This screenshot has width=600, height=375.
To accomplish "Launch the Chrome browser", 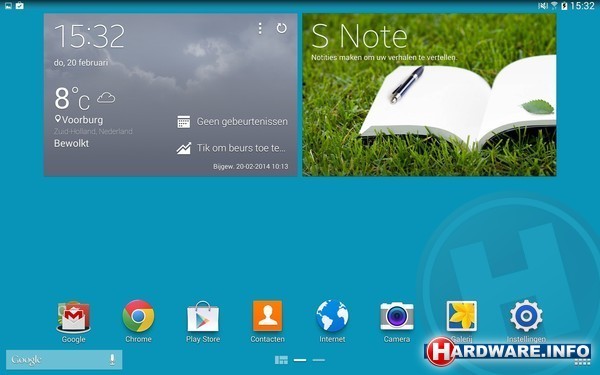I will pyautogui.click(x=138, y=316).
